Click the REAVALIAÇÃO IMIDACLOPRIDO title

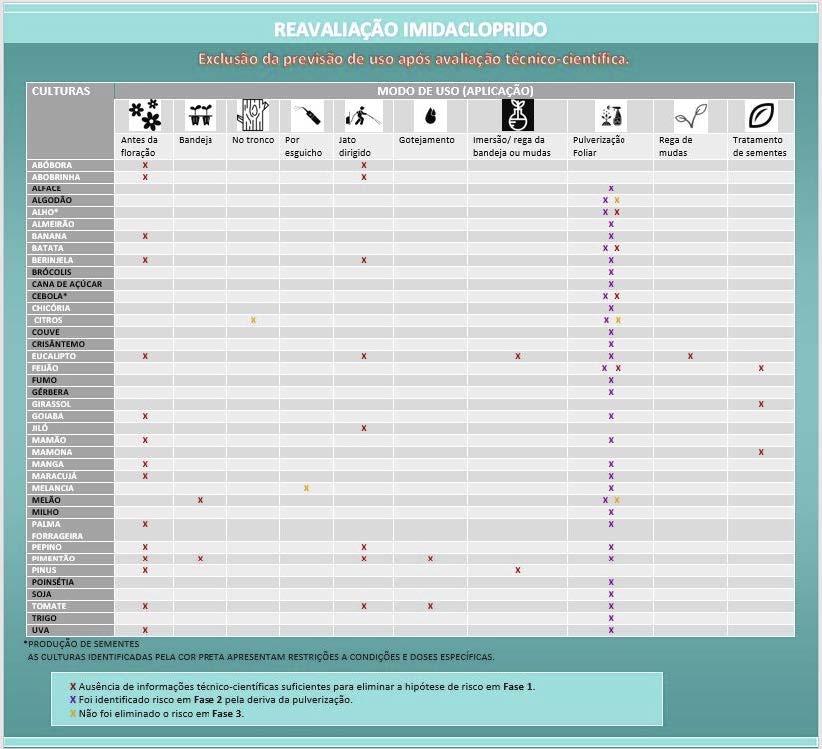coord(410,29)
